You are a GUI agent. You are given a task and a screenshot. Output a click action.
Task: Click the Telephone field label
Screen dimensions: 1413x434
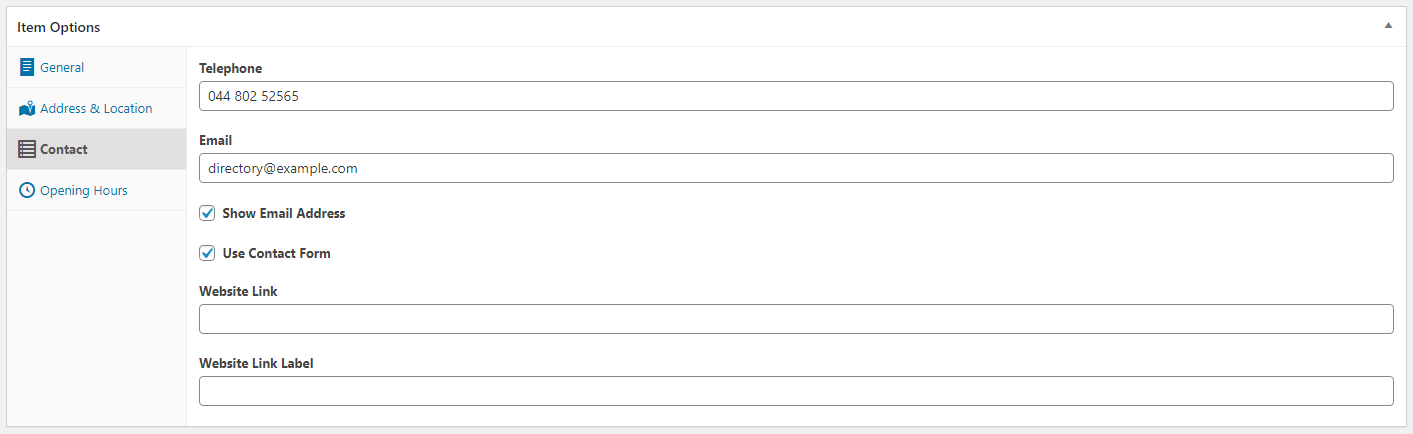click(231, 69)
